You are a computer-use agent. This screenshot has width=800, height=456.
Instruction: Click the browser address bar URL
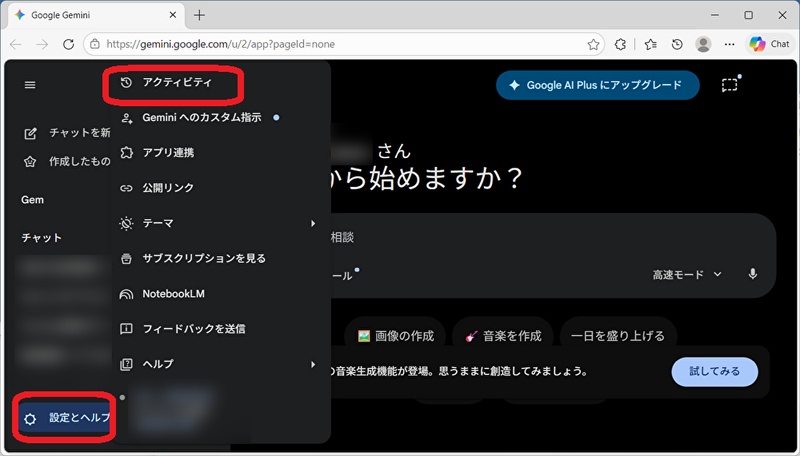click(220, 44)
